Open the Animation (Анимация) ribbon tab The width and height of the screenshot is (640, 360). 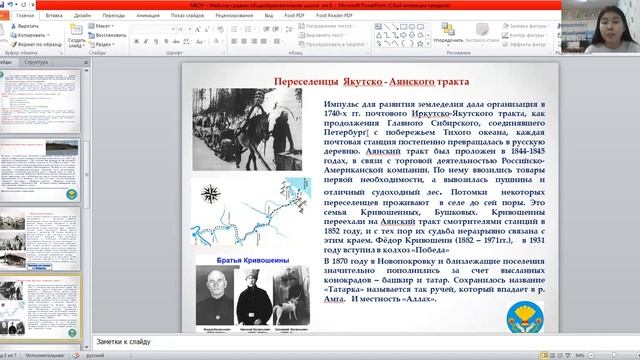click(148, 16)
